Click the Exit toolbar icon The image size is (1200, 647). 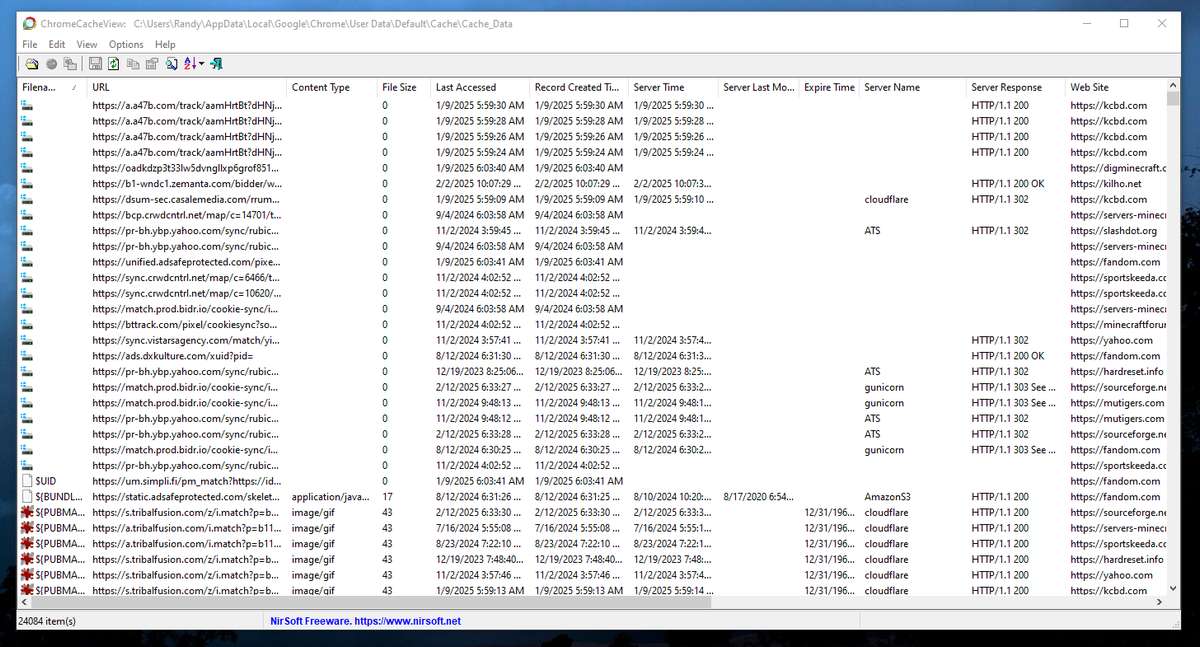(x=216, y=64)
